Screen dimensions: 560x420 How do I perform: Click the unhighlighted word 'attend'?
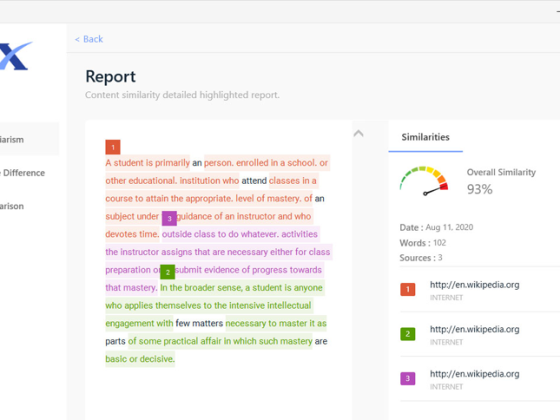pyautogui.click(x=254, y=181)
